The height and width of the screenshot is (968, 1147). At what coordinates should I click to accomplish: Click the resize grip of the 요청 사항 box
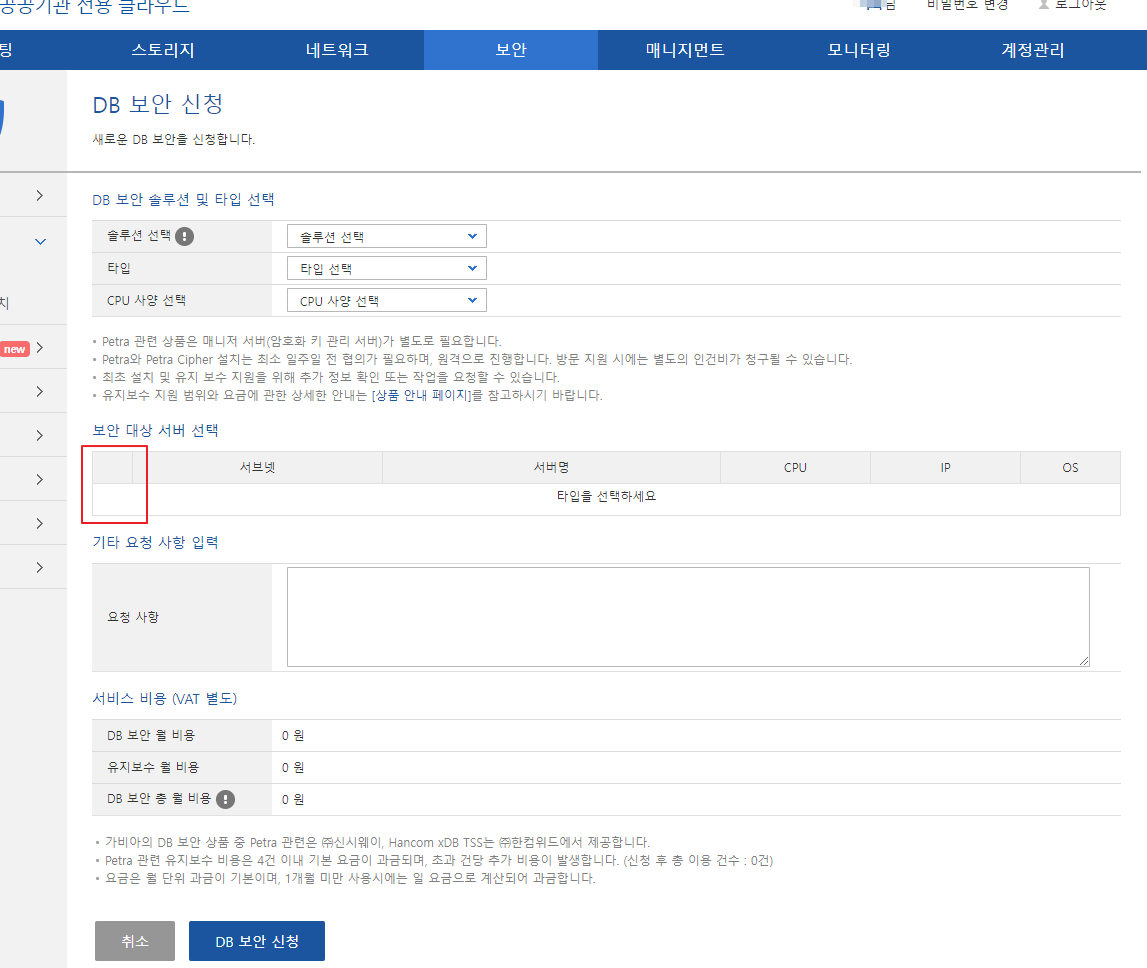coord(1084,661)
